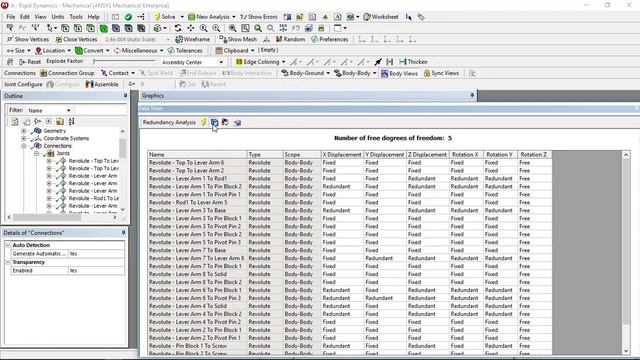Collapse the Joints tree node
The image size is (640, 360).
pos(36,153)
